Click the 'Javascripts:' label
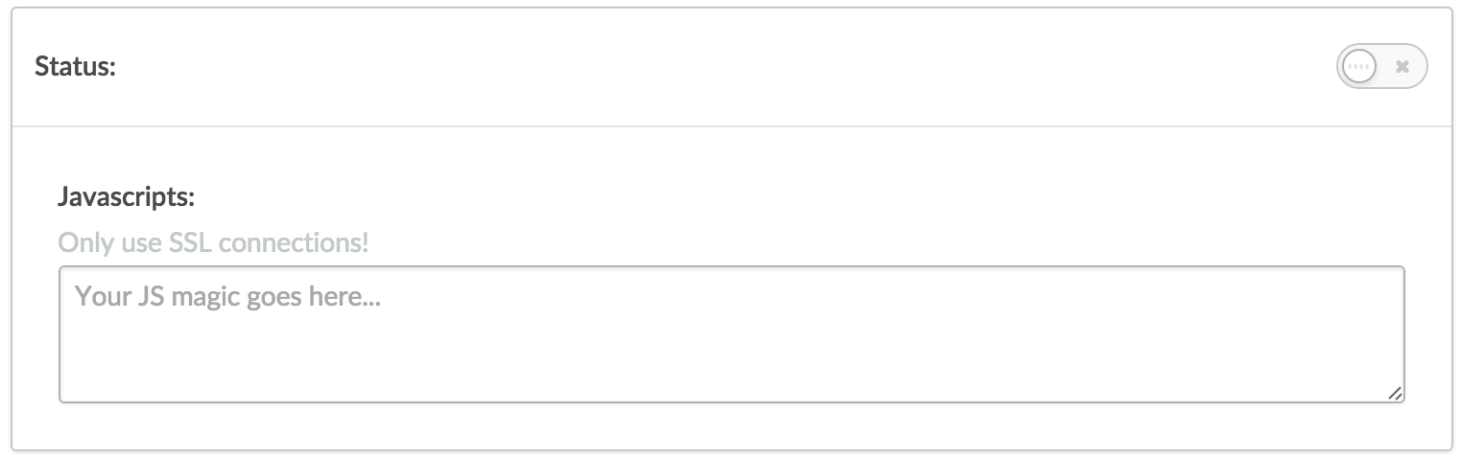Image resolution: width=1461 pixels, height=454 pixels. [126, 197]
